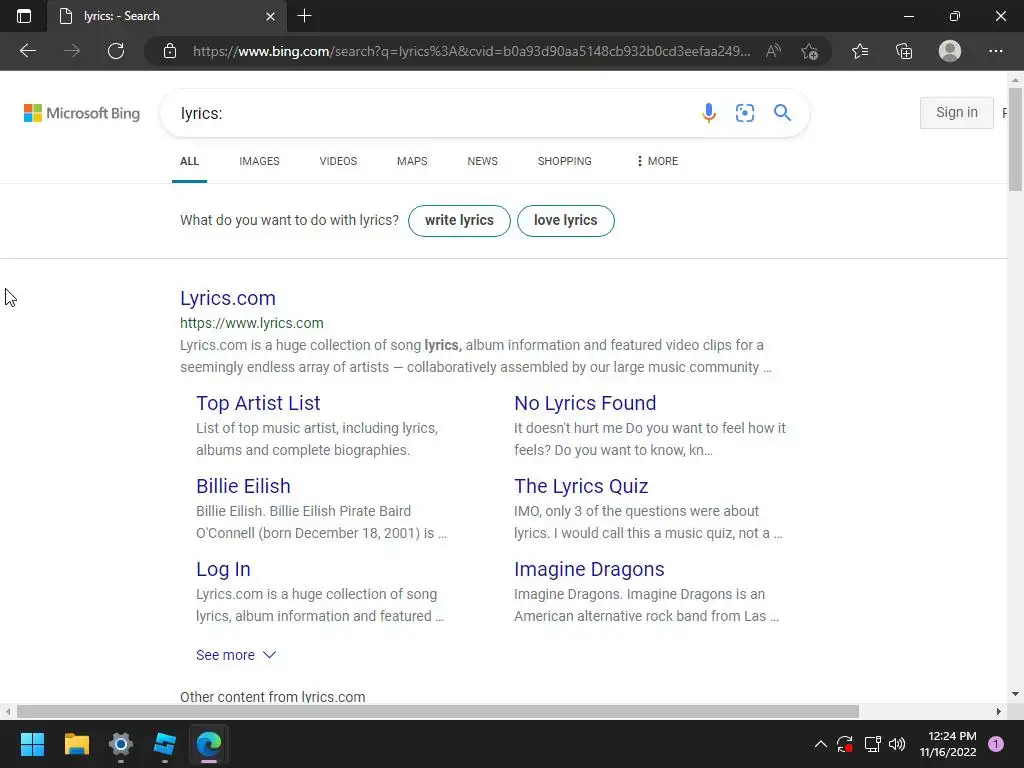This screenshot has height=768, width=1024.
Task: Open the clock showing 12:24 PM
Action: [x=948, y=744]
